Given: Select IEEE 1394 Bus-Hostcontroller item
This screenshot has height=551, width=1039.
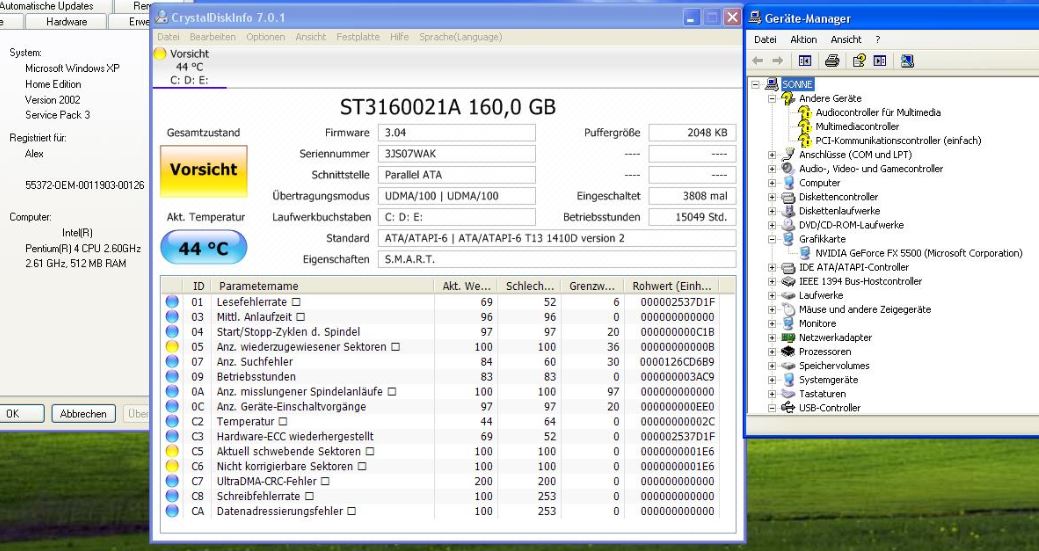Looking at the screenshot, I should coord(860,281).
